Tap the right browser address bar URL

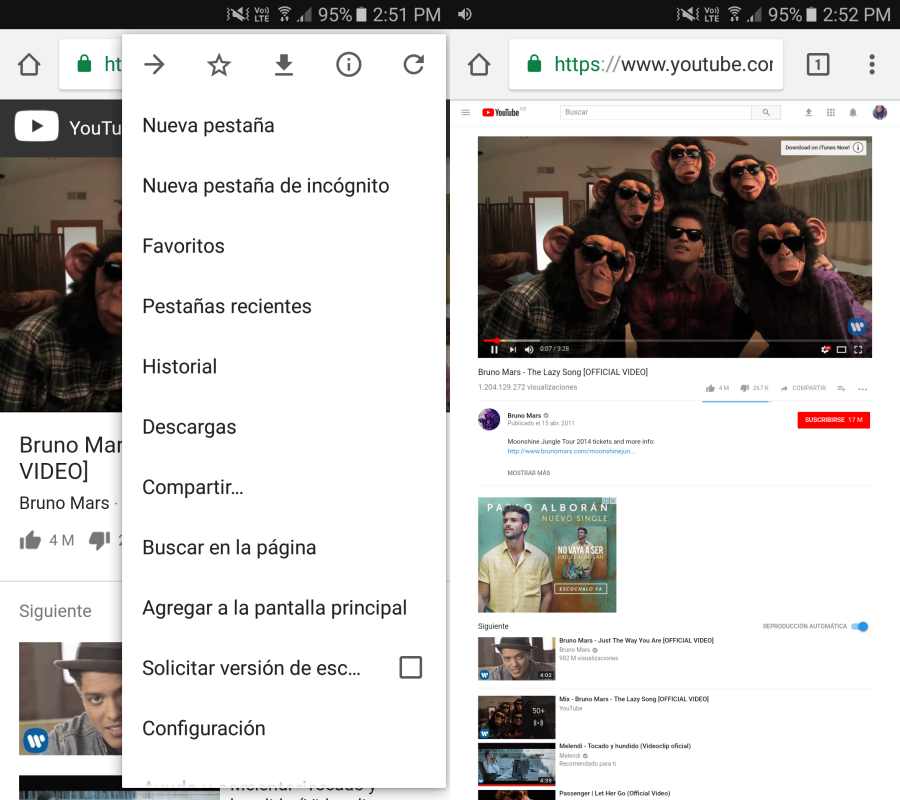pyautogui.click(x=663, y=64)
